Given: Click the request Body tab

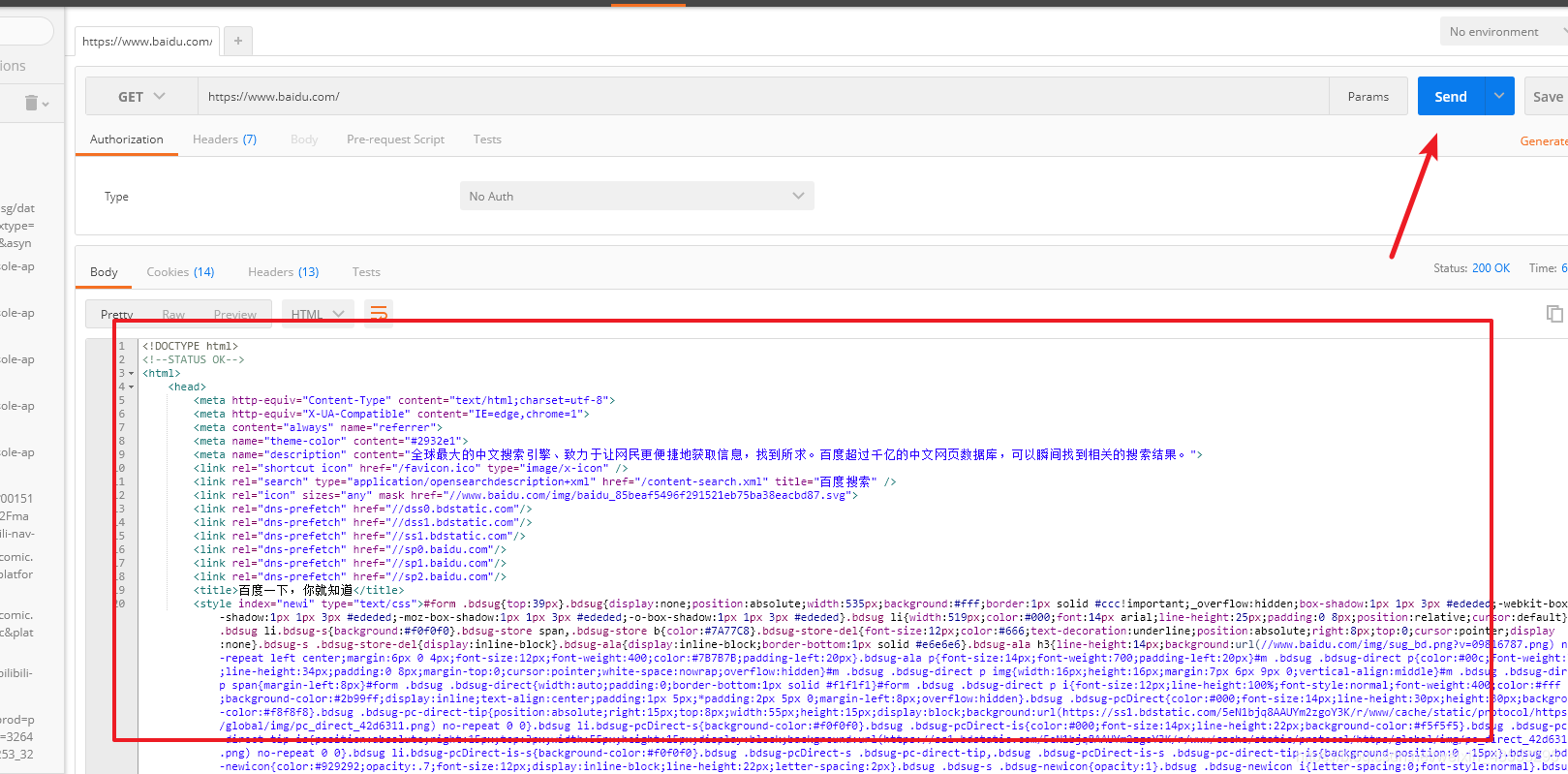Looking at the screenshot, I should tap(304, 139).
